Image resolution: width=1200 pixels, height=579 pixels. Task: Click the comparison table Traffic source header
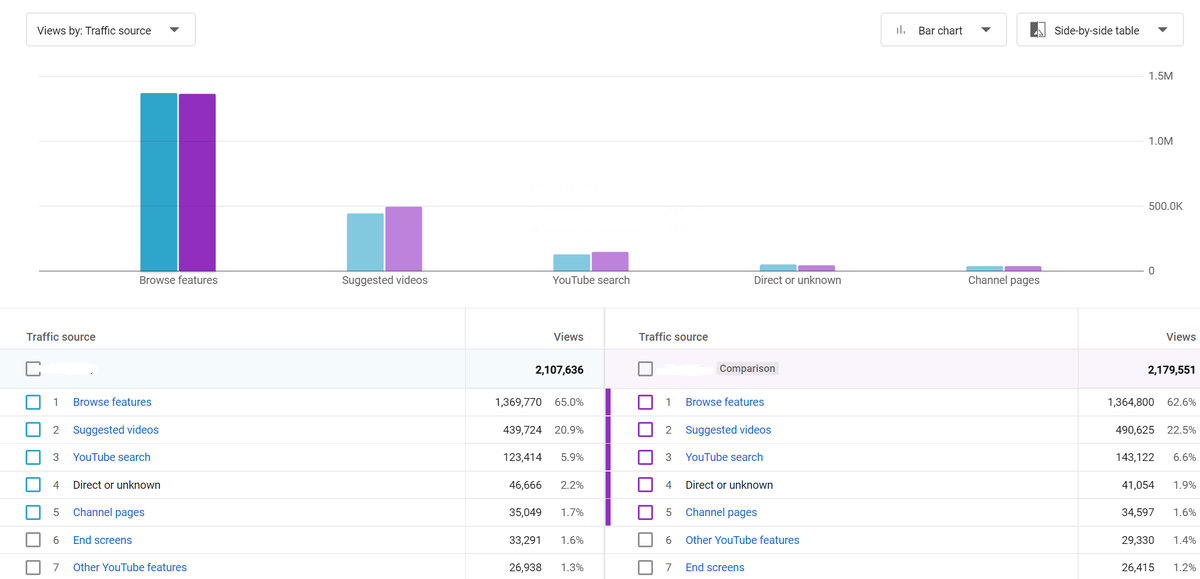click(x=673, y=337)
